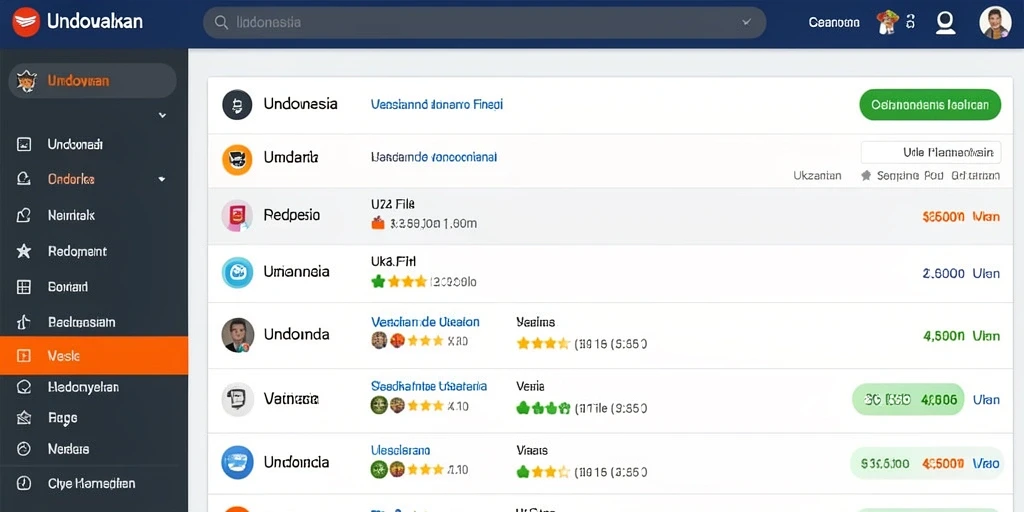Viewport: 1024px width, 512px height.
Task: Click the Redoment star icon in sidebar
Action: 24,251
